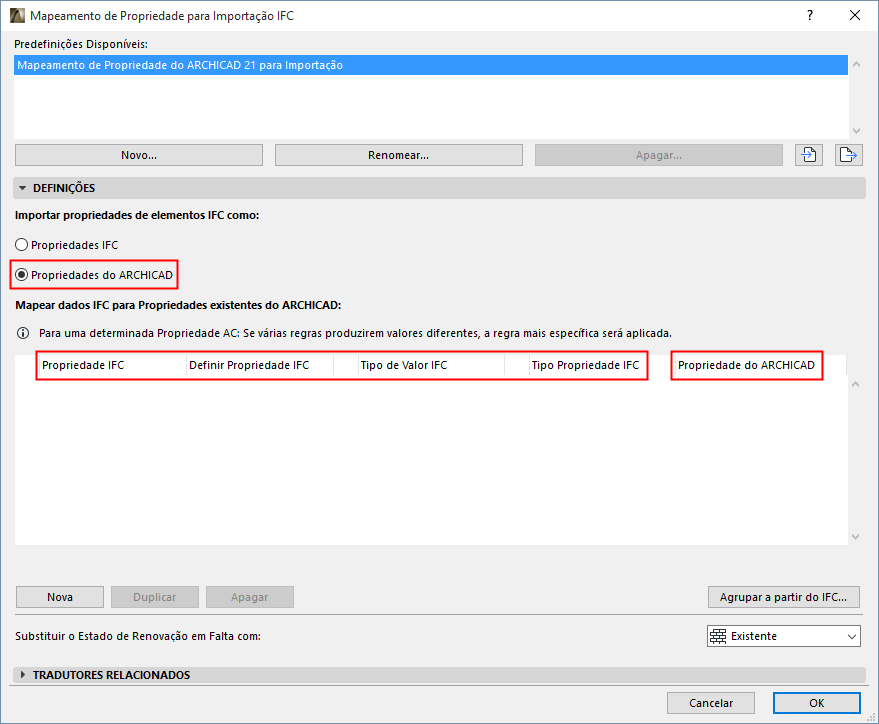Viewport: 879px width, 724px height.
Task: Click the brick icon in Existente dropdown
Action: (x=718, y=636)
